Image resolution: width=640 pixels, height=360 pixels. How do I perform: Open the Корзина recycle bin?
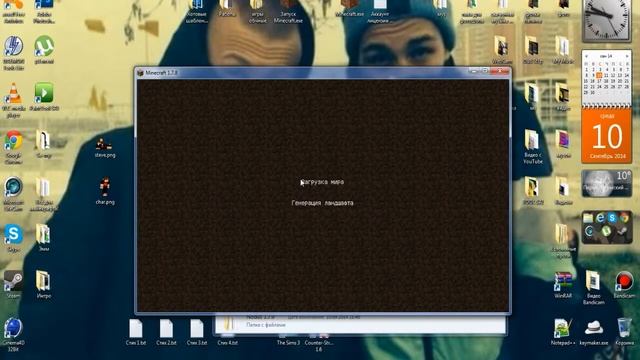(x=624, y=332)
